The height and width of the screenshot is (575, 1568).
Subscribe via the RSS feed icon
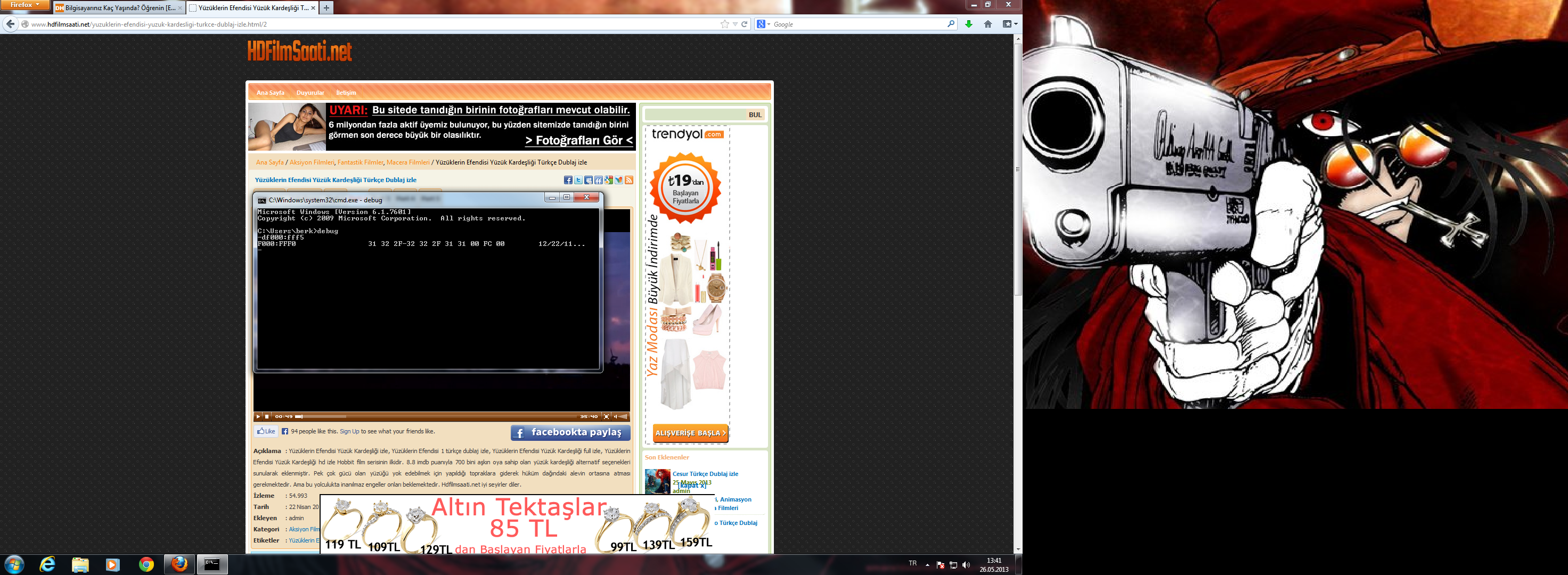[629, 180]
